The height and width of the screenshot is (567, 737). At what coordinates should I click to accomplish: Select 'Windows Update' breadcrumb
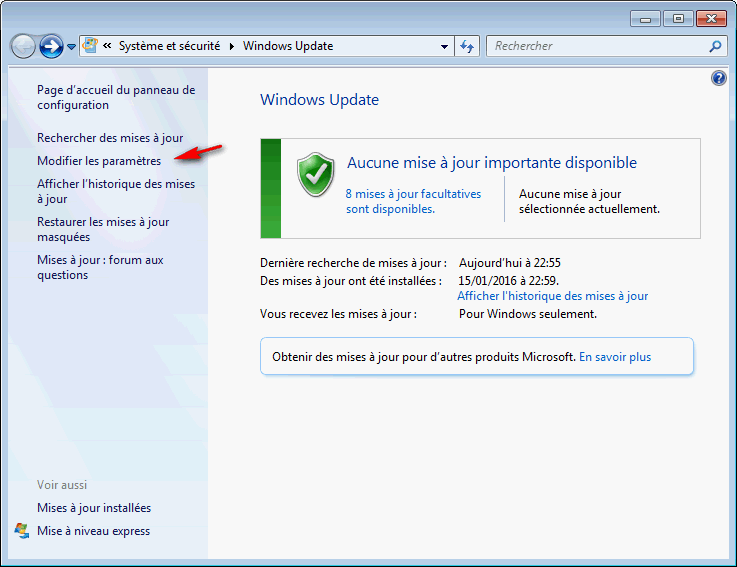click(x=288, y=46)
